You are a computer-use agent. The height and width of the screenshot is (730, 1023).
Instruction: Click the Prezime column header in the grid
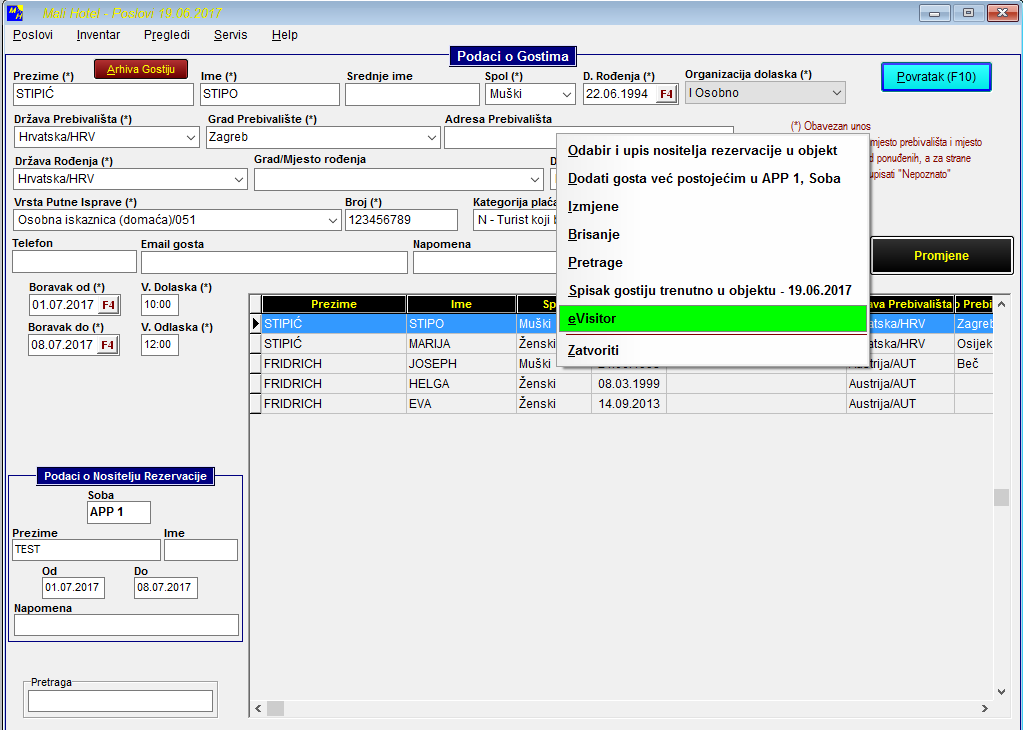coord(334,304)
